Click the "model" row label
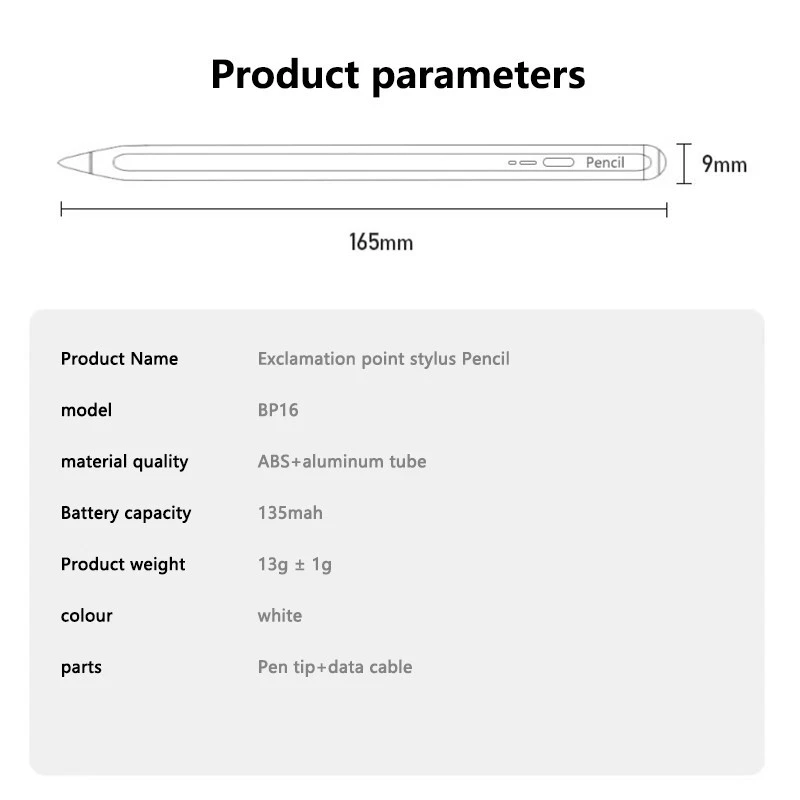Viewport: 800px width, 800px height. [86, 410]
